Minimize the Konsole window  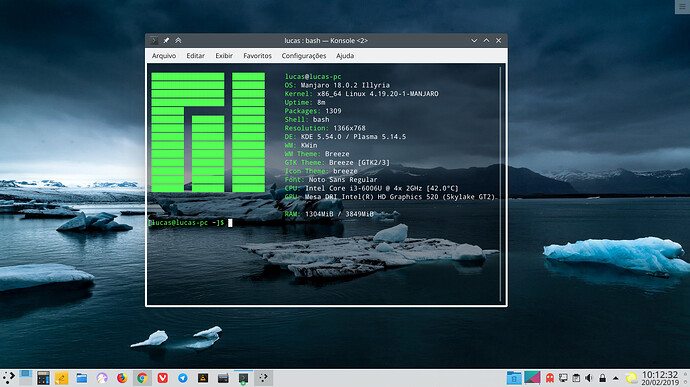pos(474,41)
